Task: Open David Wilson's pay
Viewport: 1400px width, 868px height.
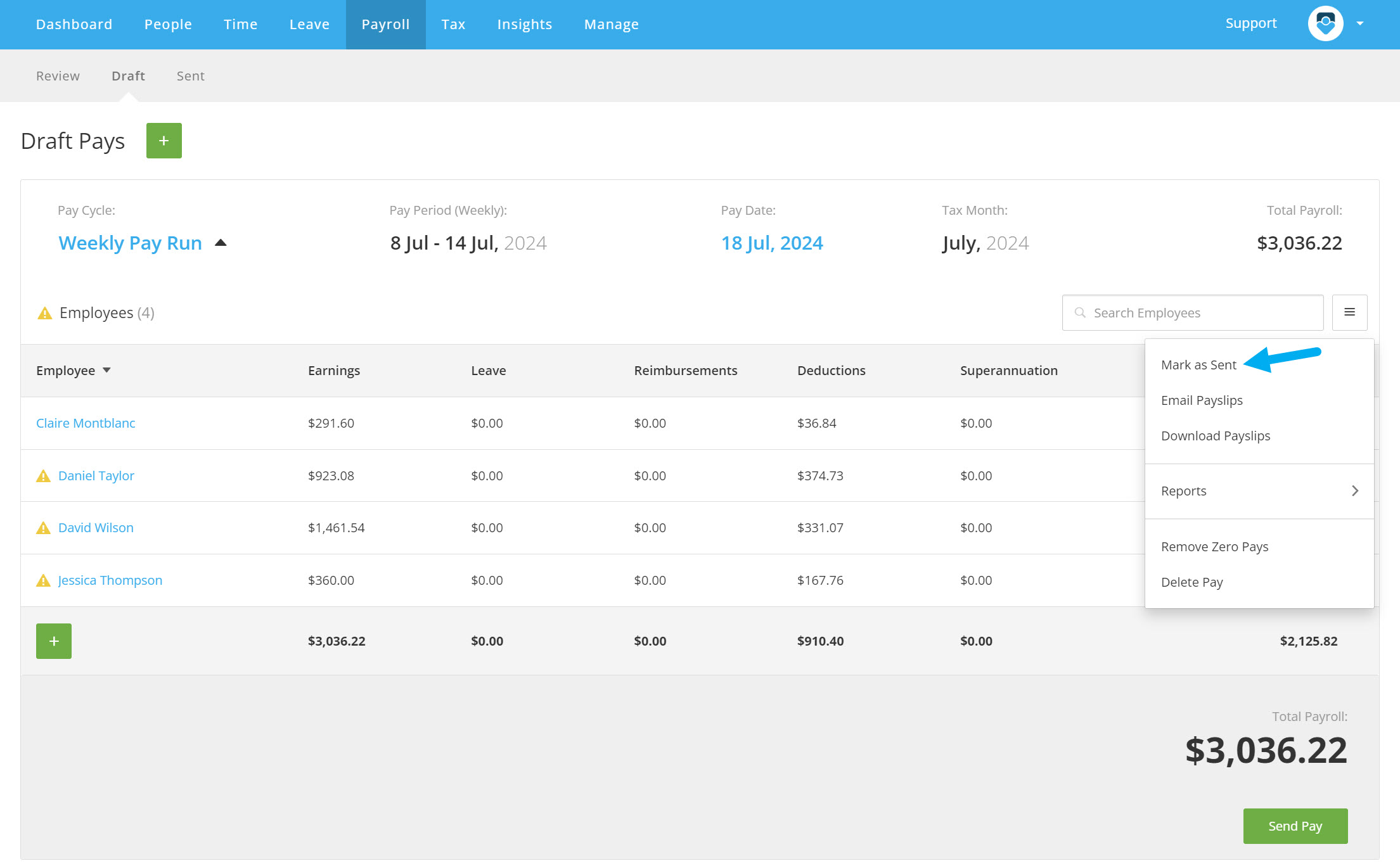Action: [96, 528]
